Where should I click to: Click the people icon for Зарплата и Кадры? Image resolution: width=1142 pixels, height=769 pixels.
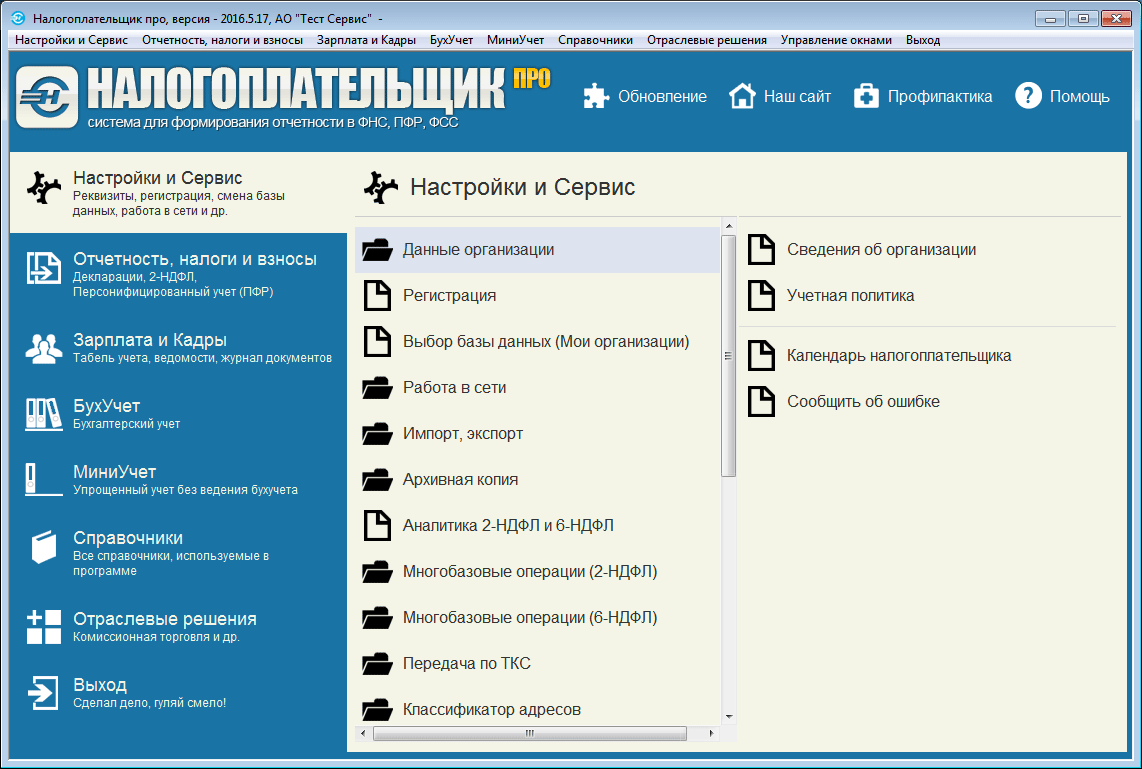pyautogui.click(x=44, y=348)
